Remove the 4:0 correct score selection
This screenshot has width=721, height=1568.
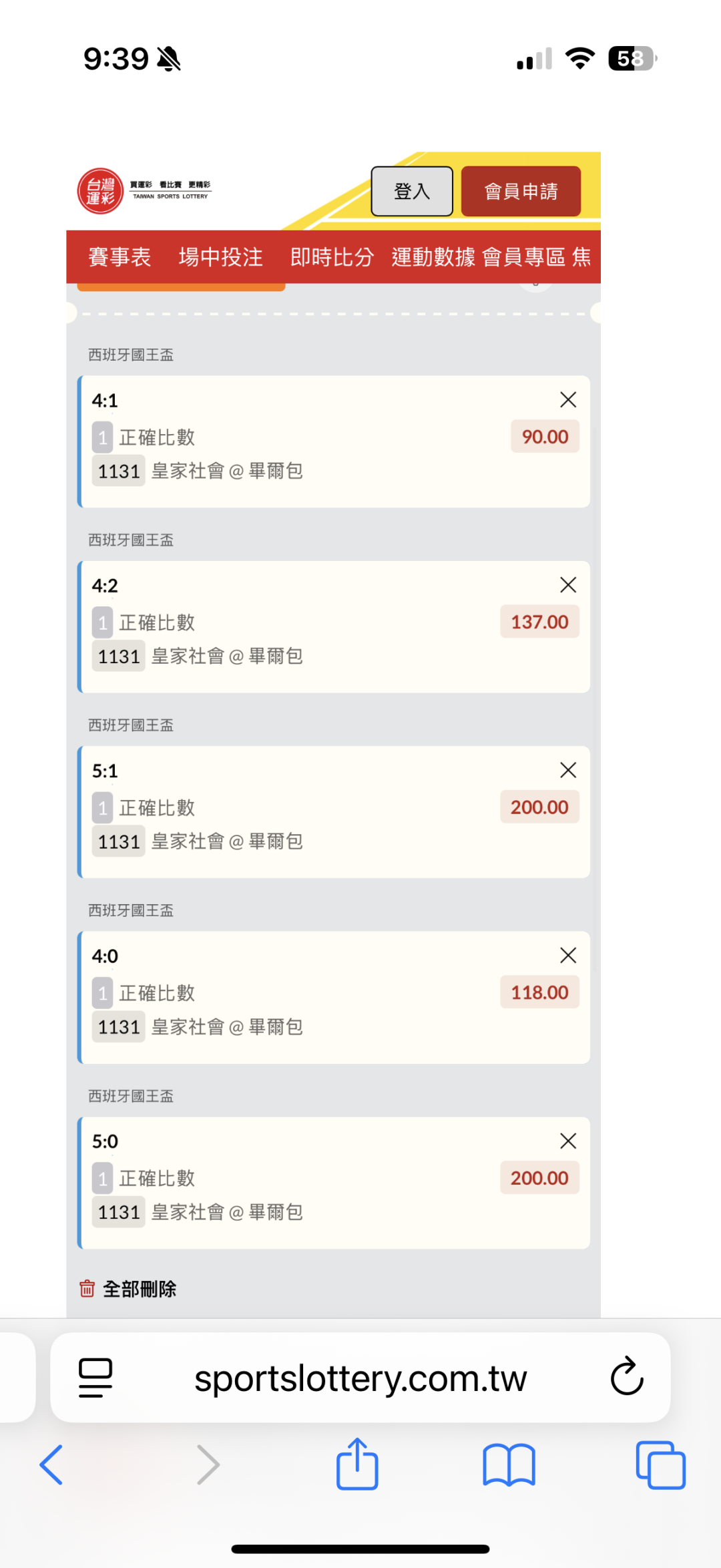[568, 956]
